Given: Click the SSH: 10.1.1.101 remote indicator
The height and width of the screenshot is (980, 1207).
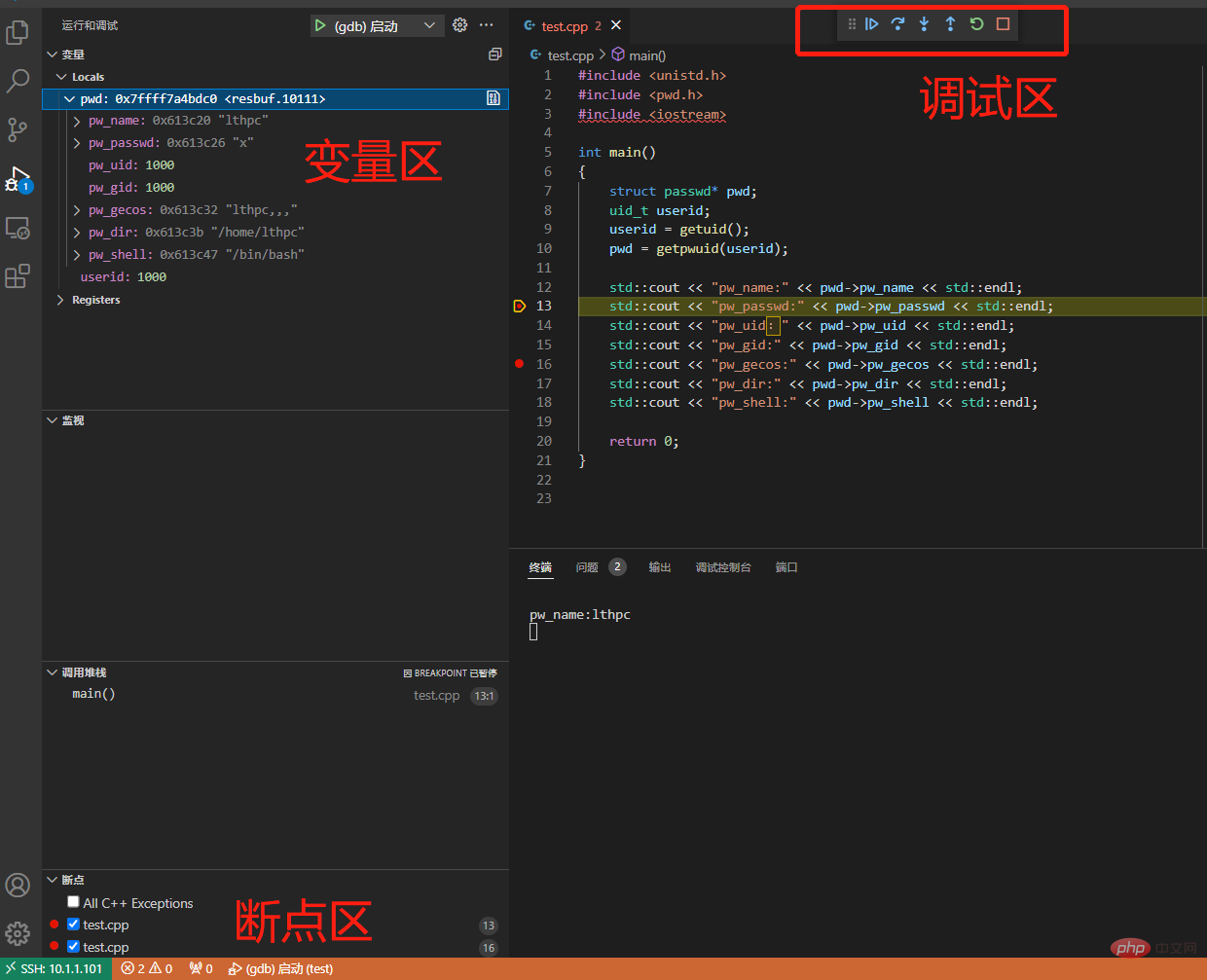Looking at the screenshot, I should click(x=54, y=968).
